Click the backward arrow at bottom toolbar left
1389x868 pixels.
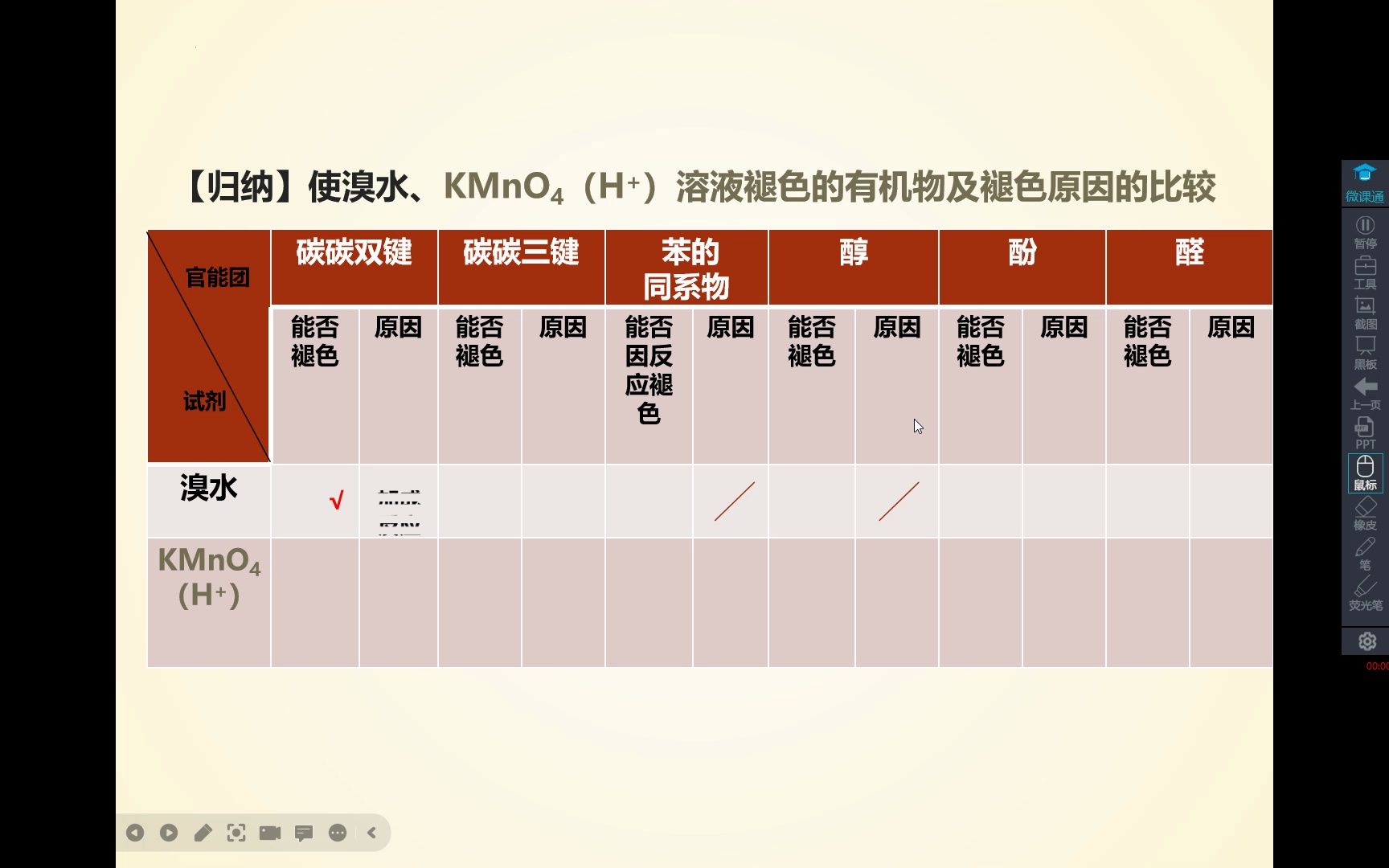tap(135, 833)
